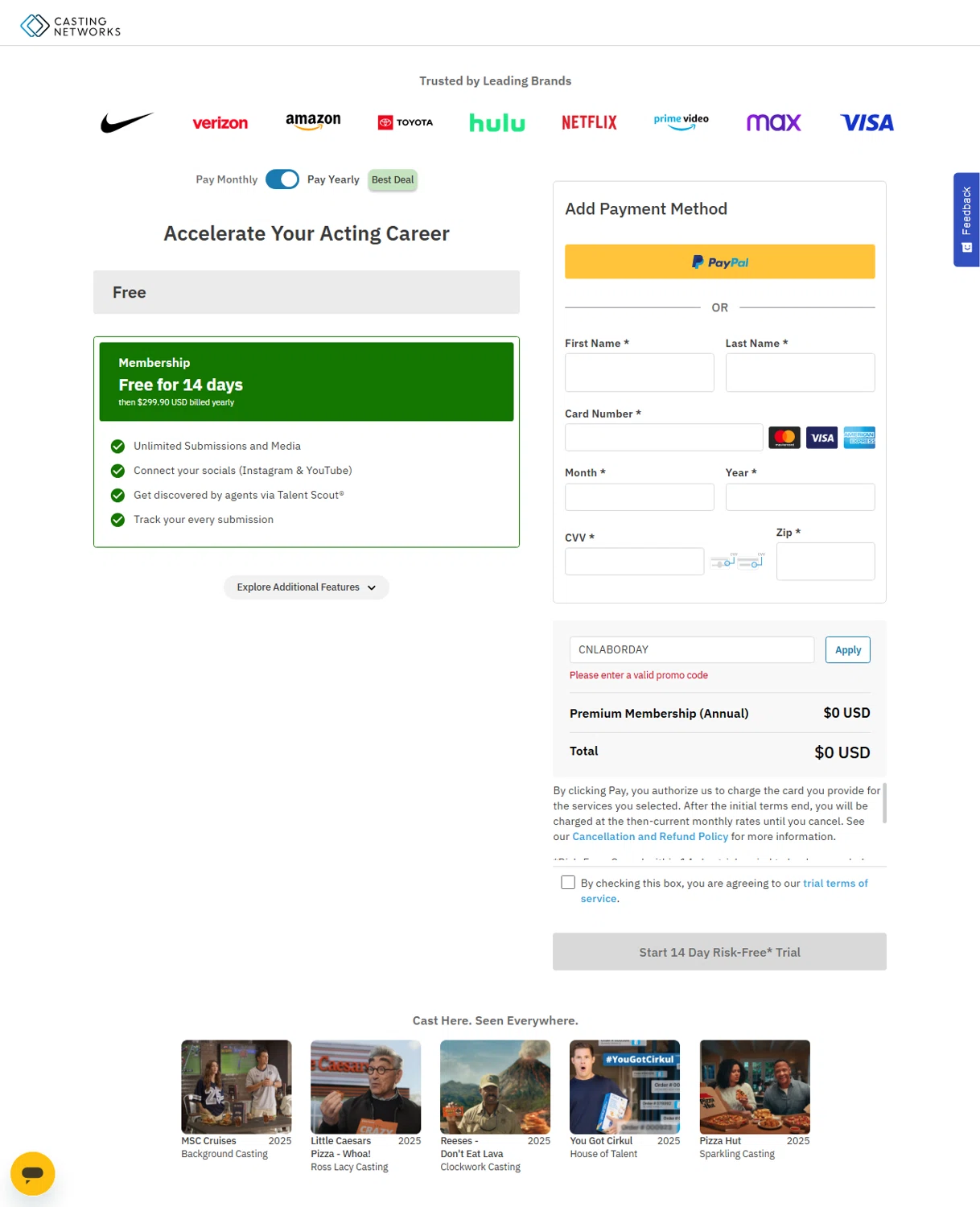
Task: Check the trial terms agreement box
Action: (x=568, y=883)
